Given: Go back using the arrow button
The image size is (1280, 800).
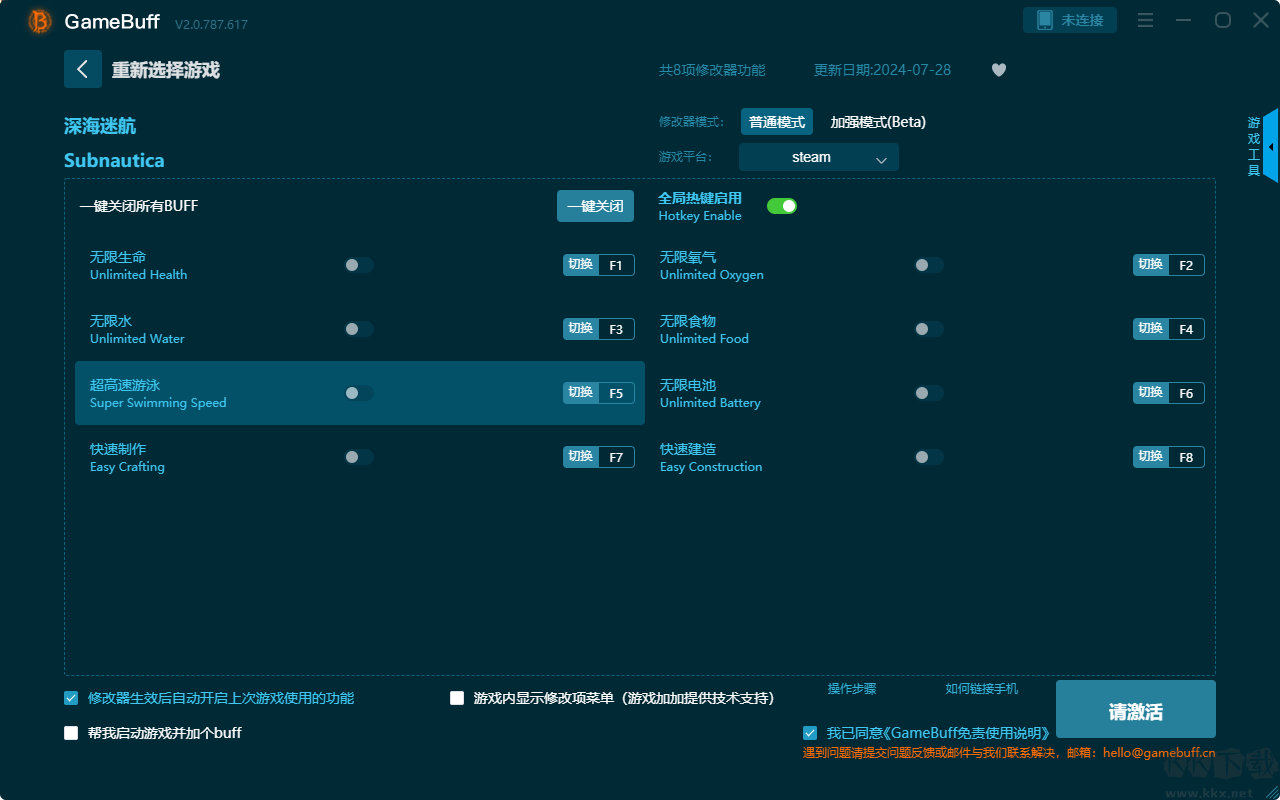Looking at the screenshot, I should click(83, 69).
